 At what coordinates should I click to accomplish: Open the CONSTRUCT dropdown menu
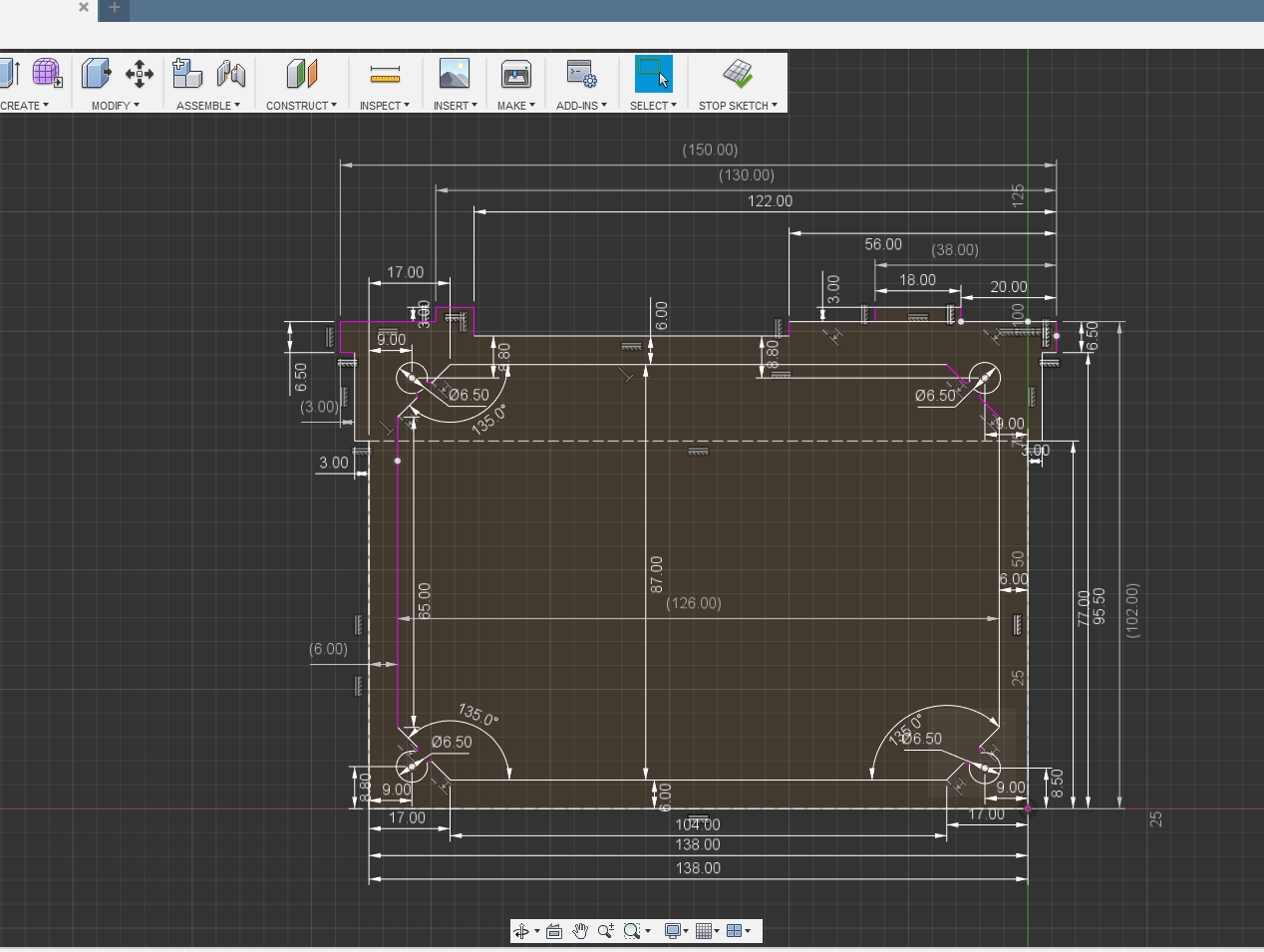301,106
